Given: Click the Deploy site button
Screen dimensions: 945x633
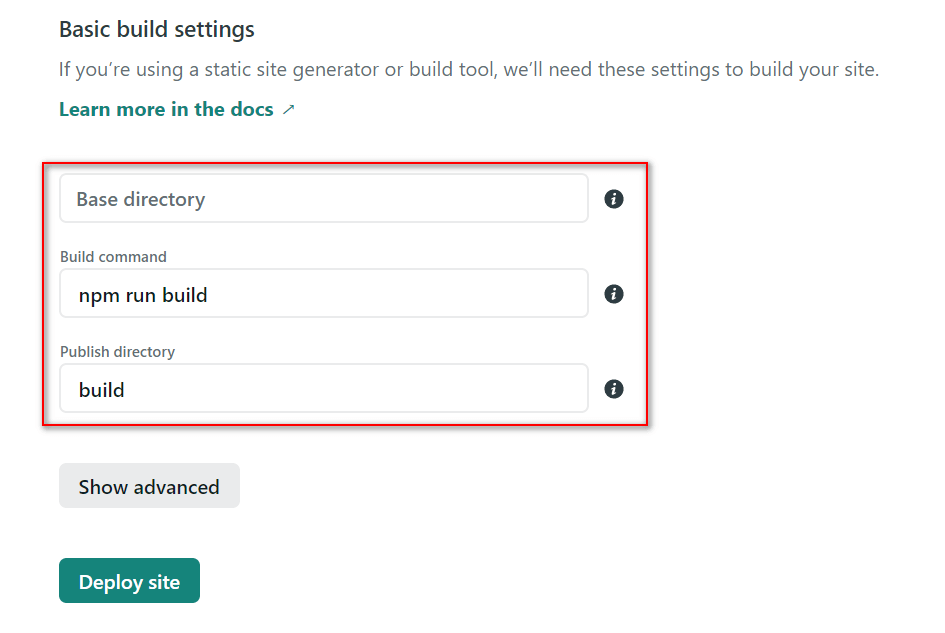Looking at the screenshot, I should (129, 580).
